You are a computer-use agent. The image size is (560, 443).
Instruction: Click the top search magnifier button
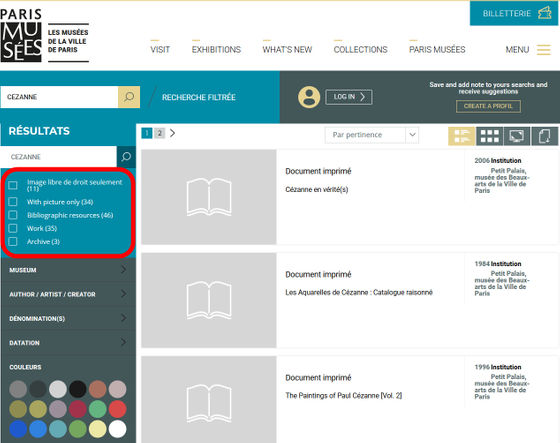coord(129,97)
